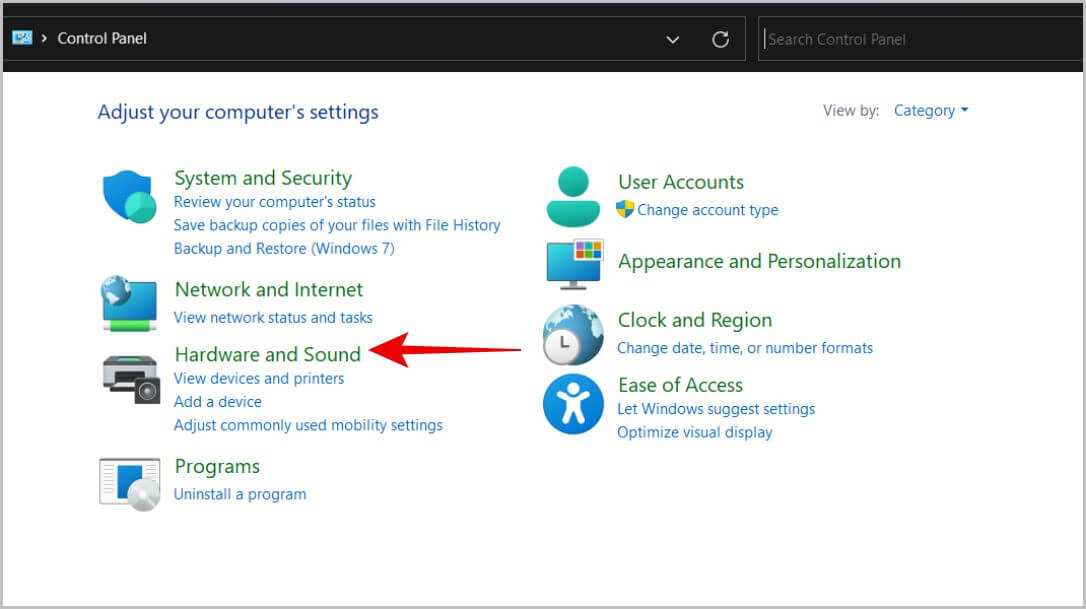Open View network status and tasks
The width and height of the screenshot is (1086, 609).
click(273, 317)
